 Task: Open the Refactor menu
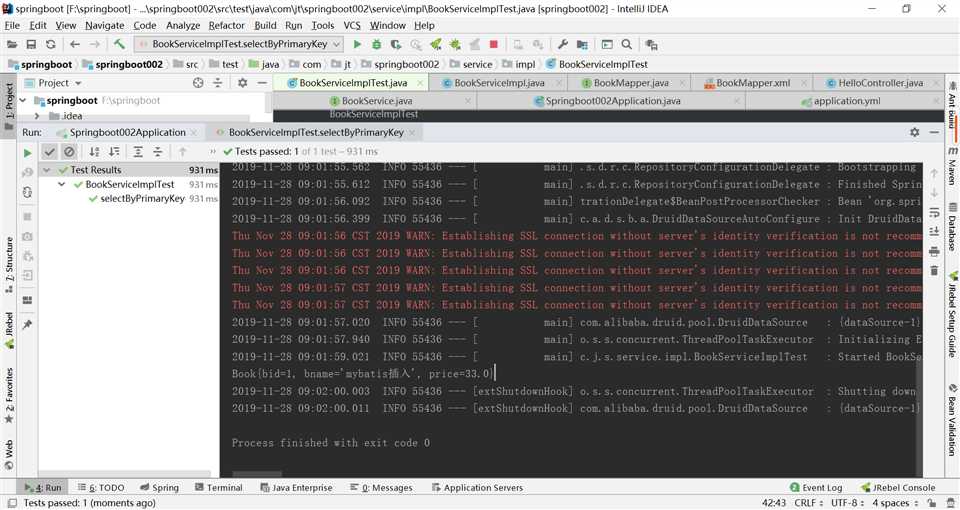coord(227,25)
